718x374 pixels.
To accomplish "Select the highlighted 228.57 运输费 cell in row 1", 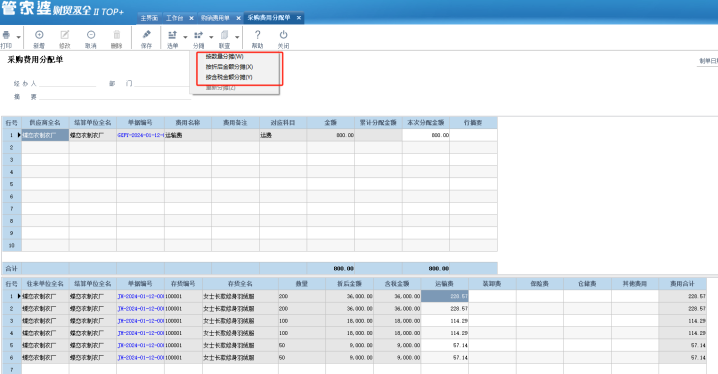I will [444, 296].
